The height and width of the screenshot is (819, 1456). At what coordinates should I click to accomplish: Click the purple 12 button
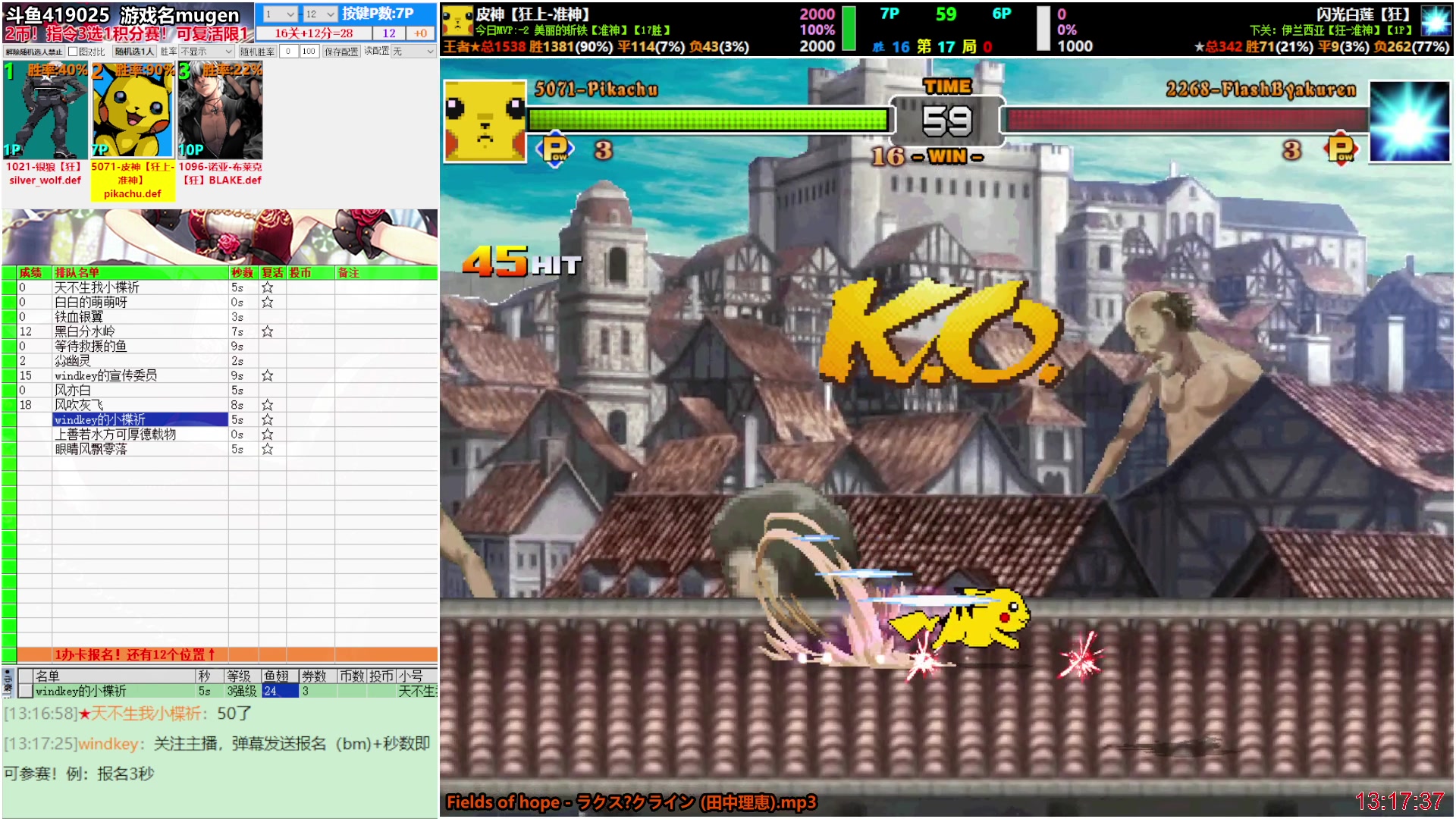click(389, 33)
